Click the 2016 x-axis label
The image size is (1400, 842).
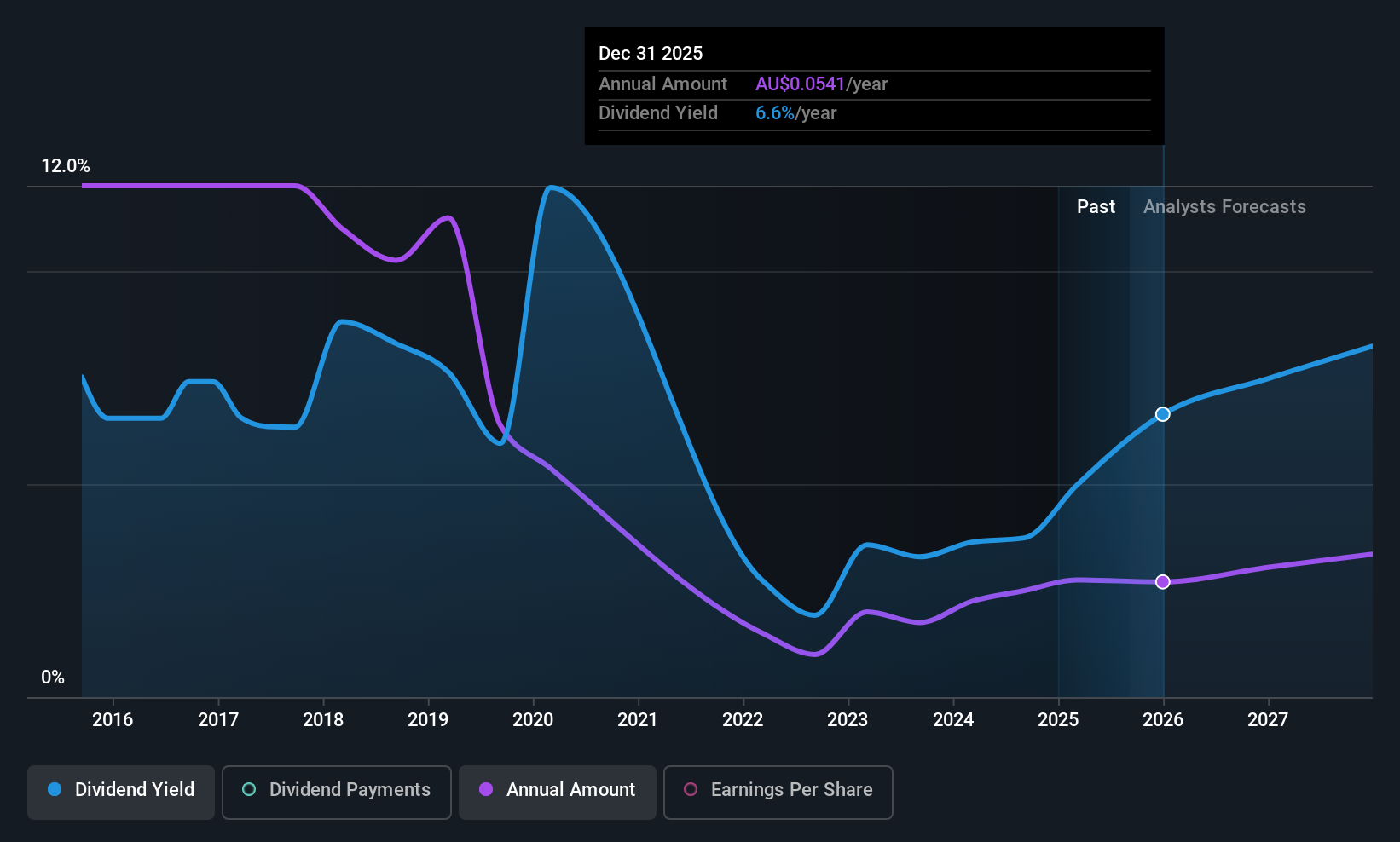pos(113,720)
